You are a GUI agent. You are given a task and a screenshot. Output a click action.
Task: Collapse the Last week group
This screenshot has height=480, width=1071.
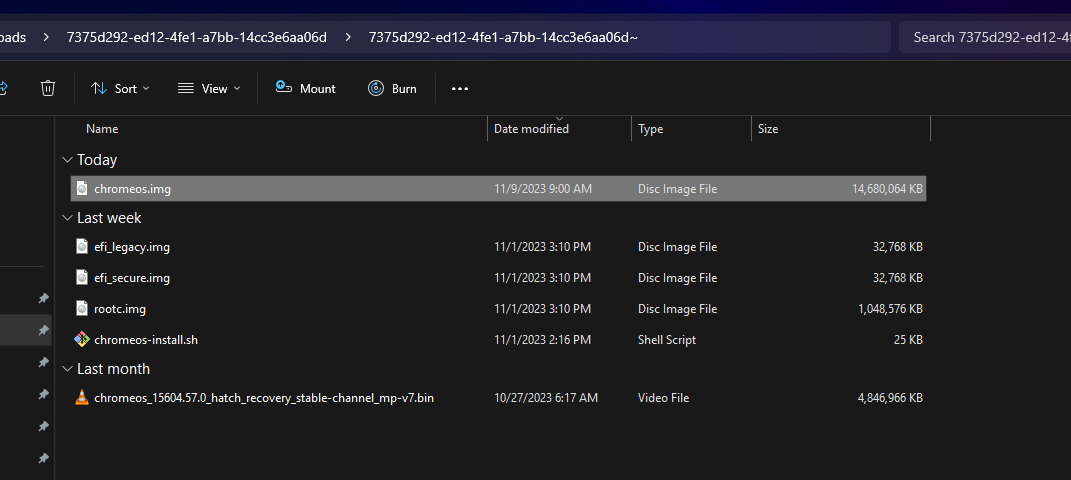click(x=67, y=218)
